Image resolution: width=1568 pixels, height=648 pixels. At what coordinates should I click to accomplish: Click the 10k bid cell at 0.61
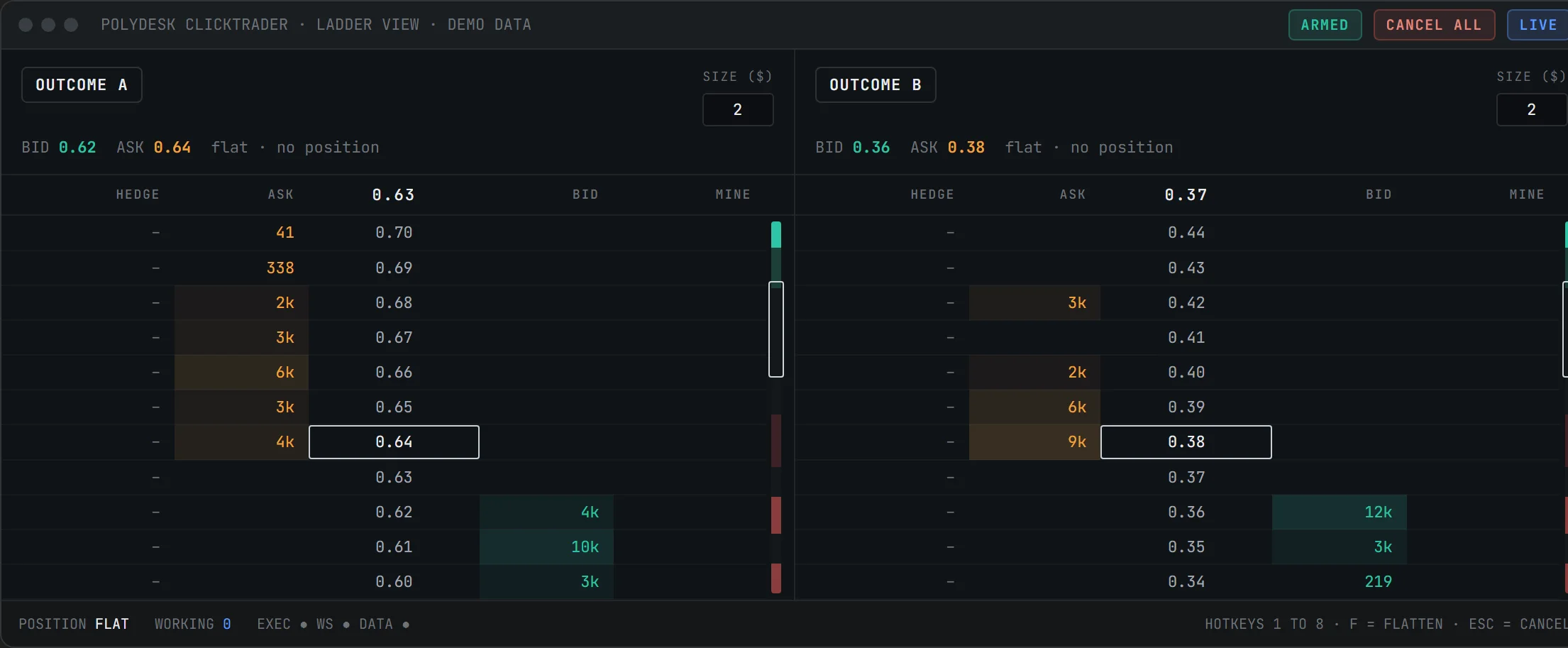tap(546, 547)
